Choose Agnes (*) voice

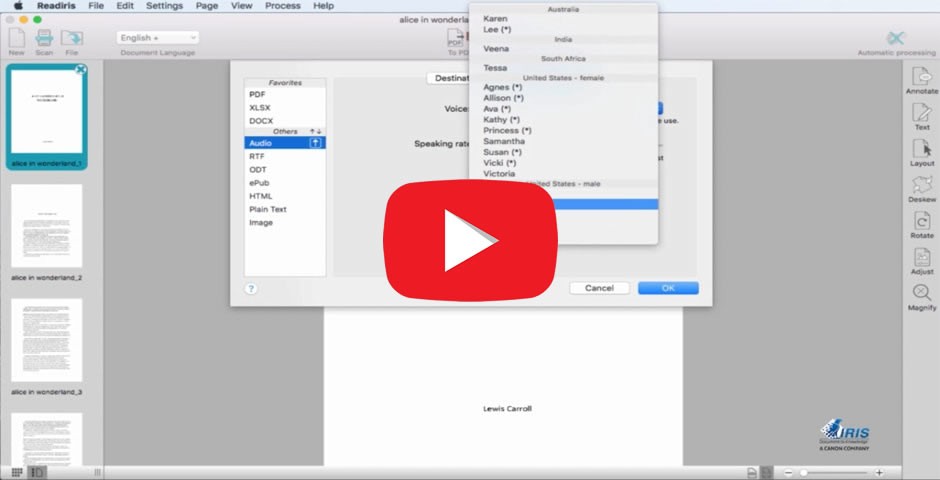pyautogui.click(x=563, y=87)
